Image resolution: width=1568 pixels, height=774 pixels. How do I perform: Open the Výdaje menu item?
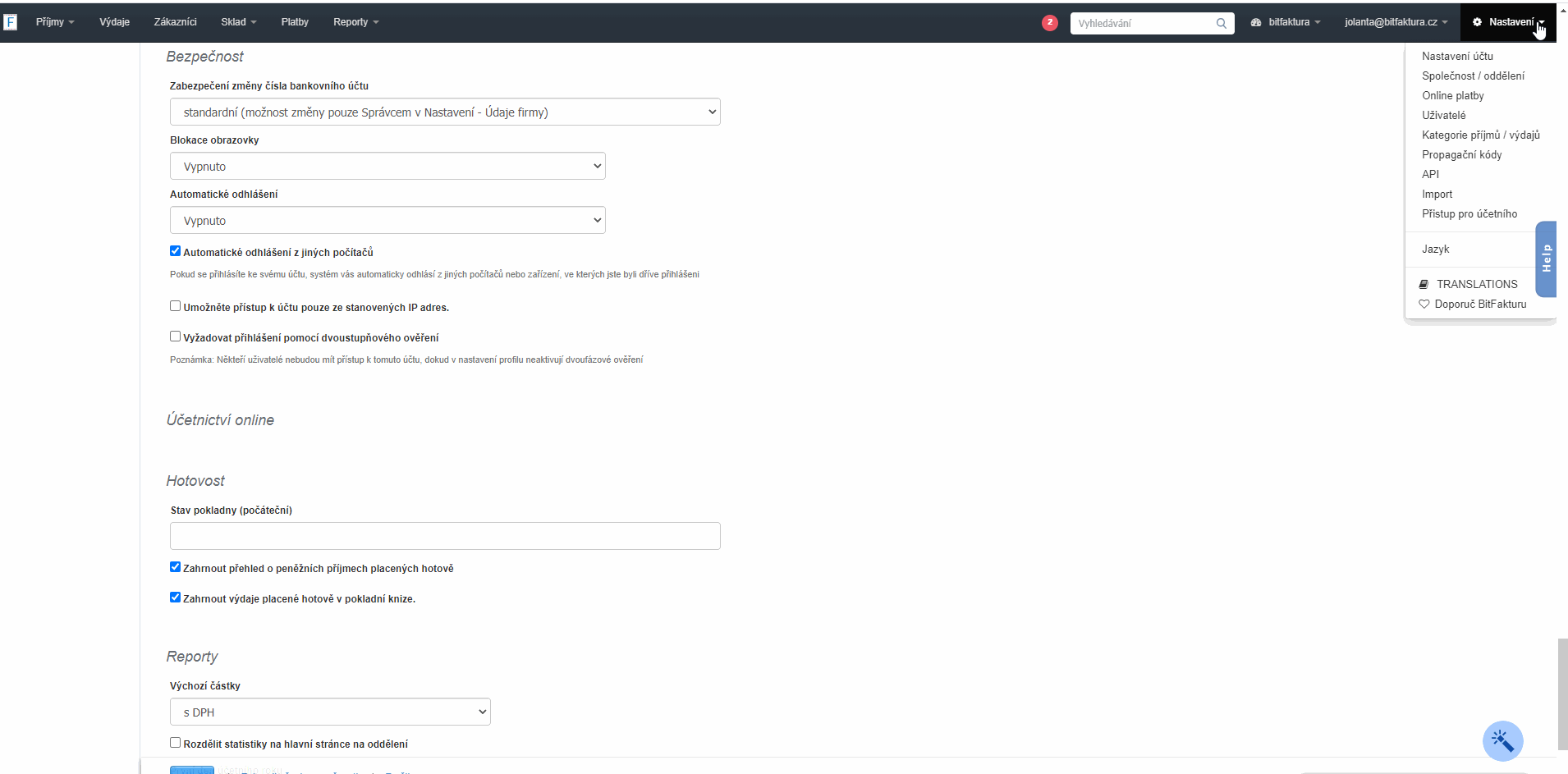[115, 22]
